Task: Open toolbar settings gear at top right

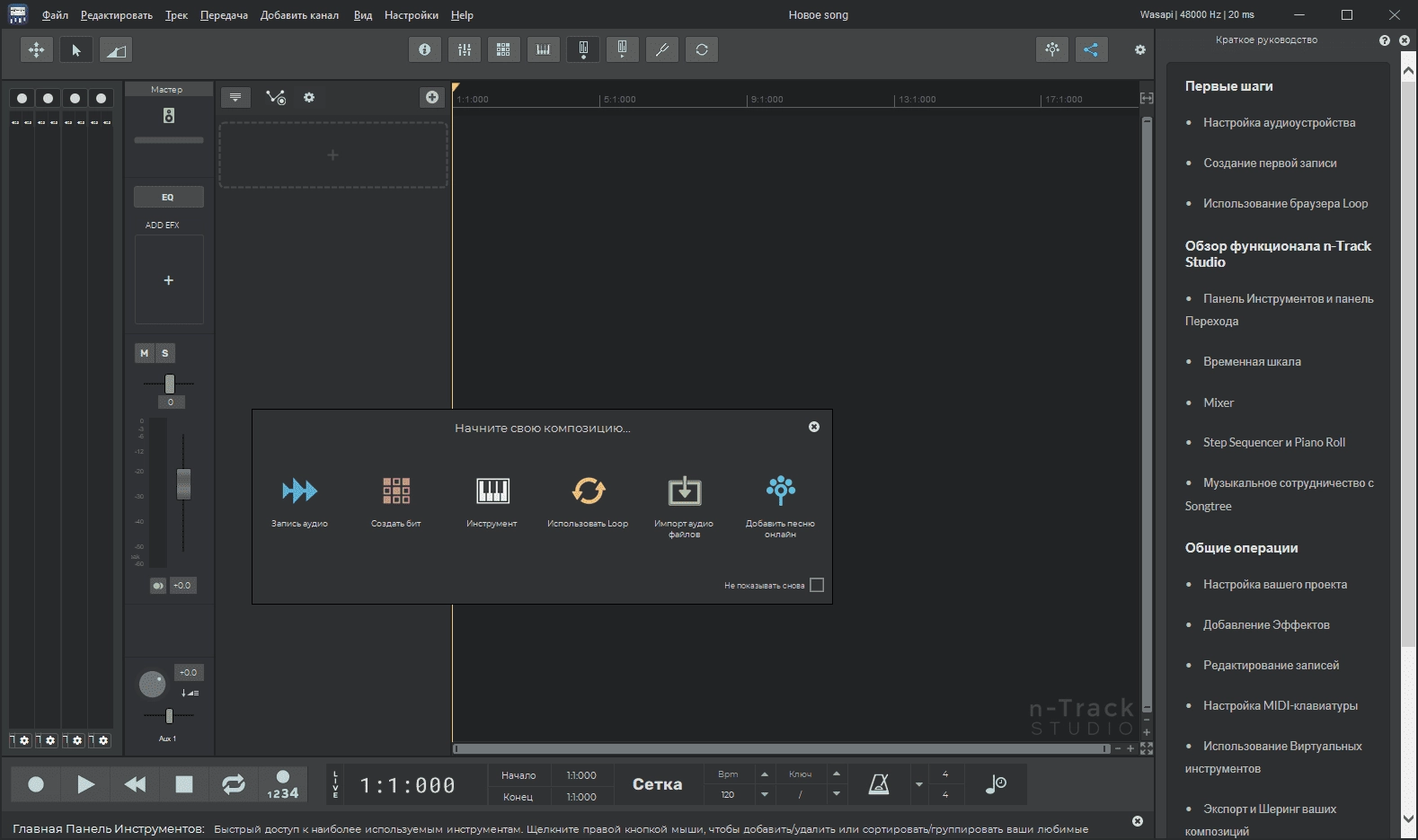Action: coord(1140,50)
